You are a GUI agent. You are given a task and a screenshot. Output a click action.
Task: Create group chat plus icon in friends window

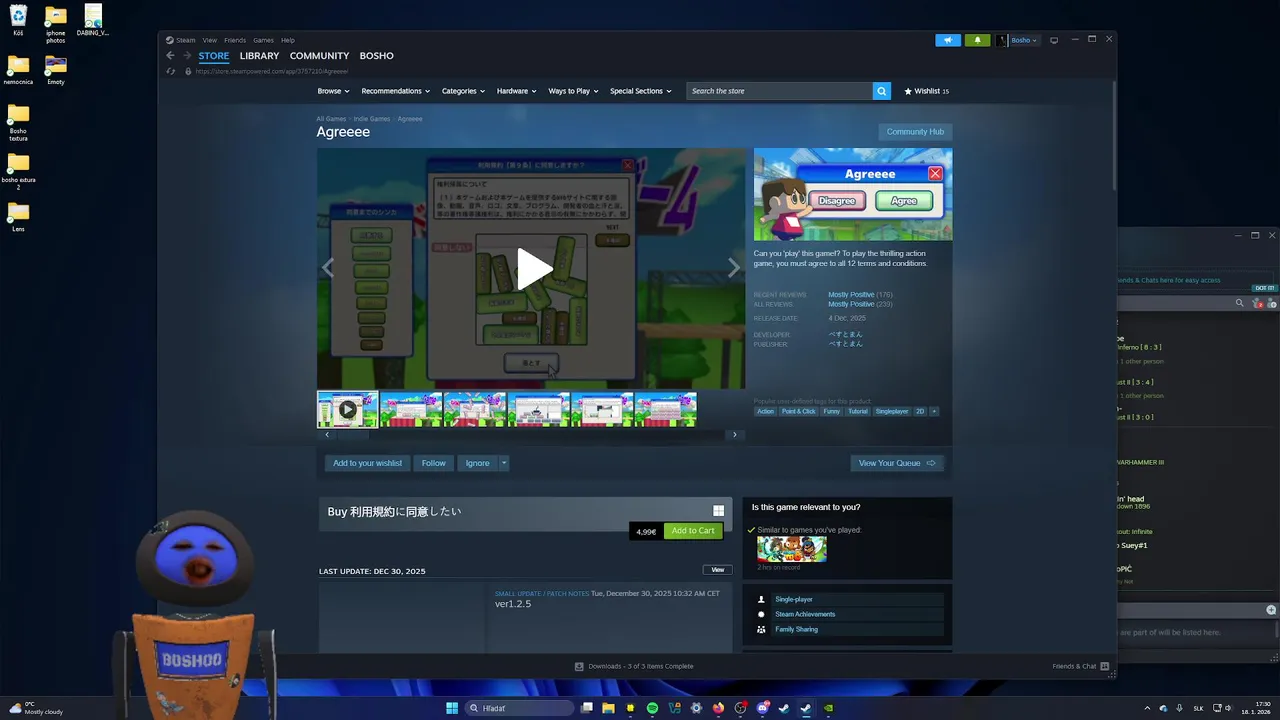[x=1271, y=610]
